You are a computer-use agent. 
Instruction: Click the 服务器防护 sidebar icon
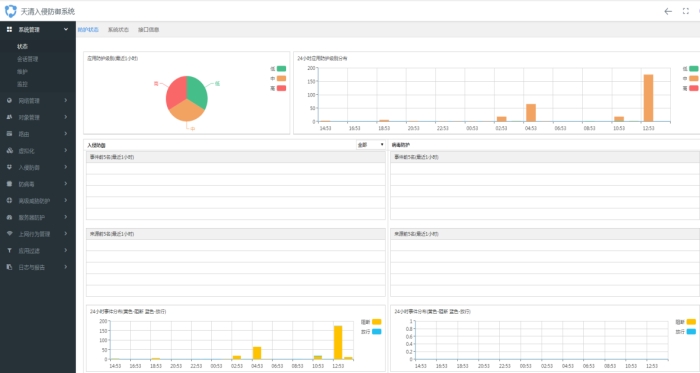tap(9, 217)
